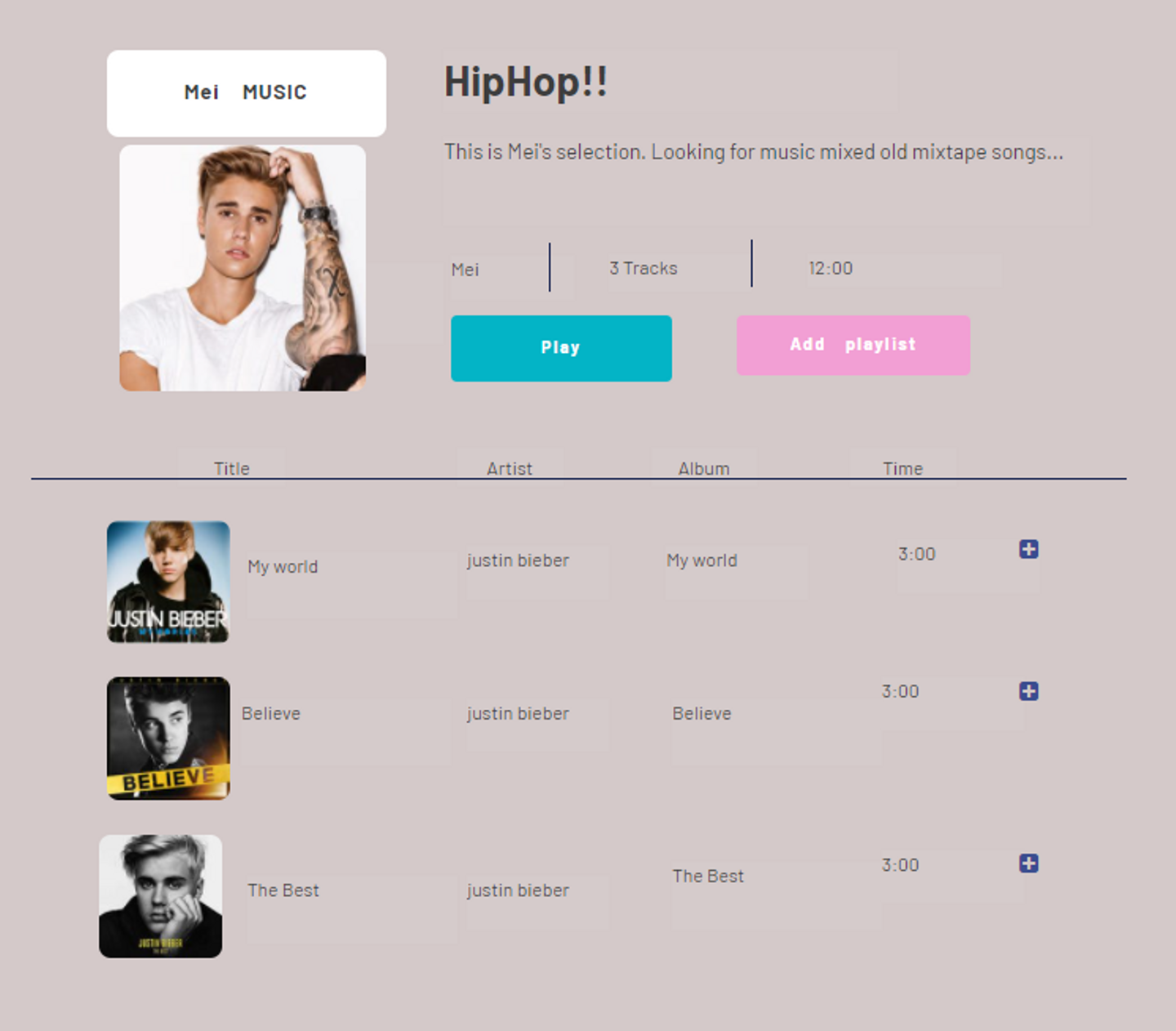1176x1031 pixels.
Task: Open the My world album cover thumbnail
Action: 168,582
